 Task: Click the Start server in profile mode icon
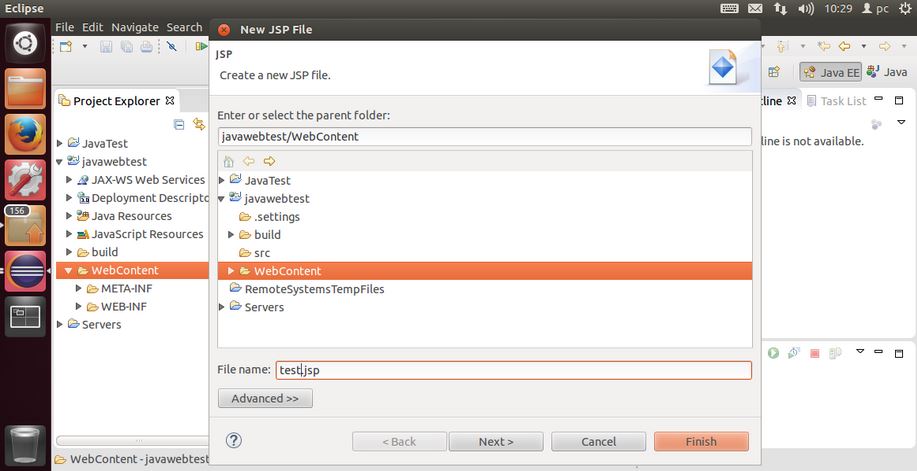click(794, 353)
